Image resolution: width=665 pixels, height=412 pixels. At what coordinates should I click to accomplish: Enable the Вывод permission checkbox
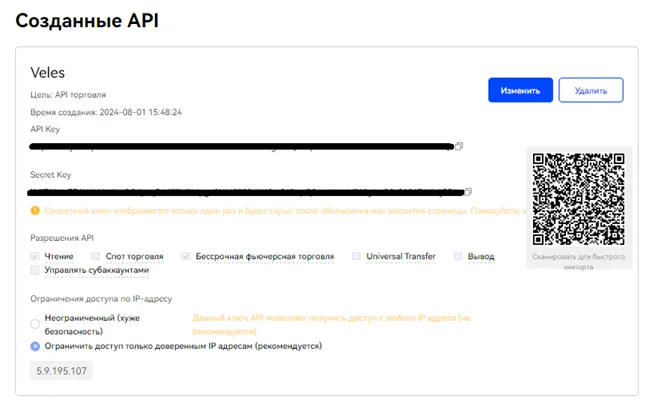[459, 256]
